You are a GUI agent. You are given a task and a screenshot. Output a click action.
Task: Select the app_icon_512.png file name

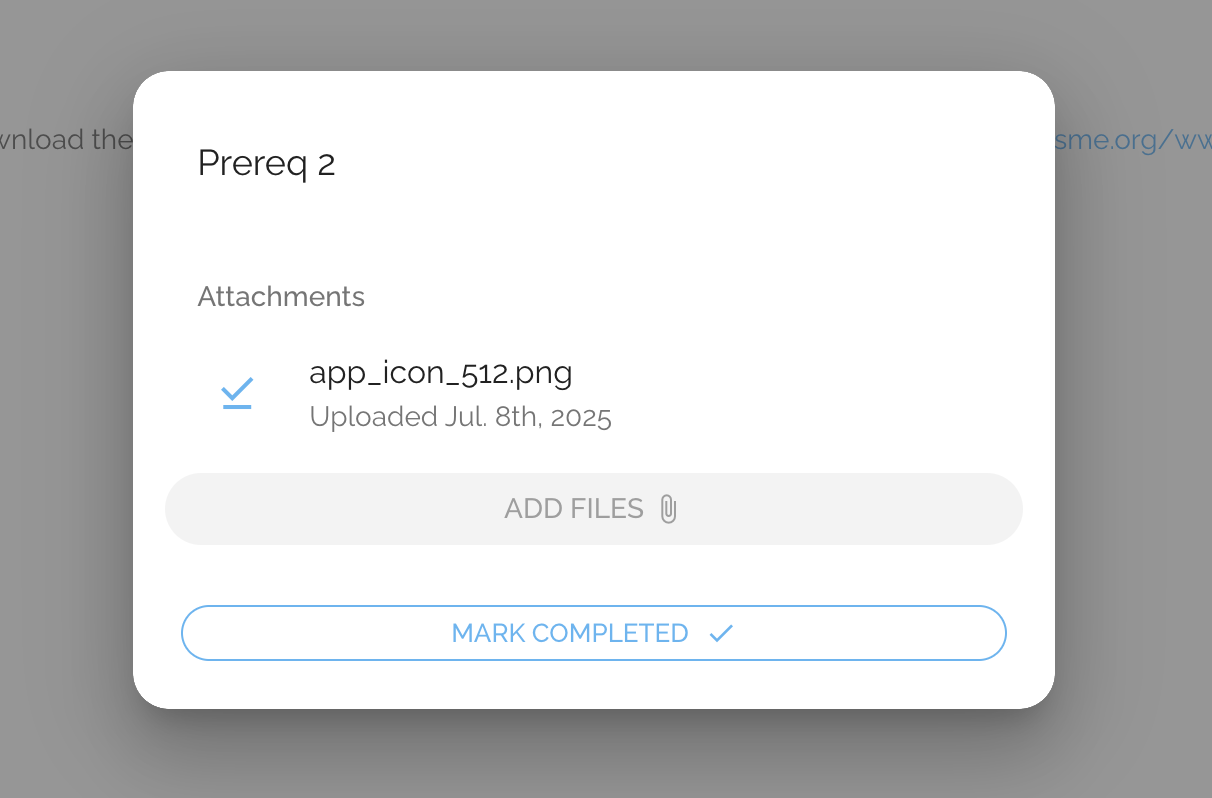tap(441, 372)
